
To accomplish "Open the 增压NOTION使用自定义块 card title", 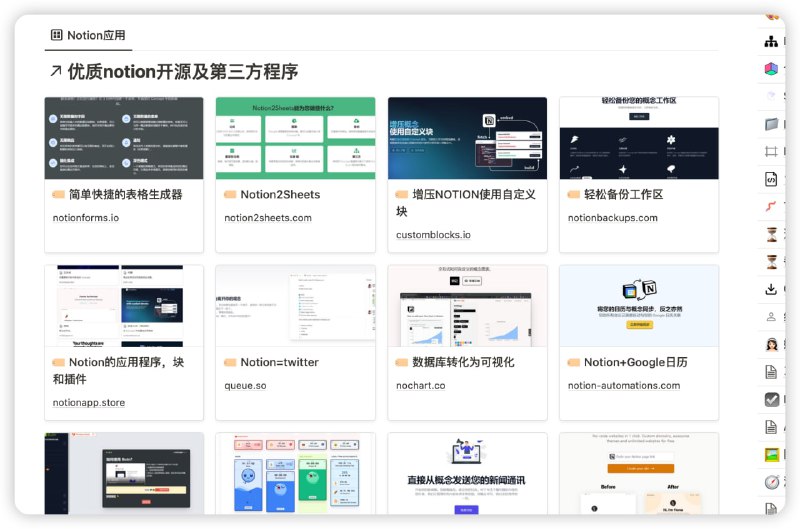I will 466,203.
